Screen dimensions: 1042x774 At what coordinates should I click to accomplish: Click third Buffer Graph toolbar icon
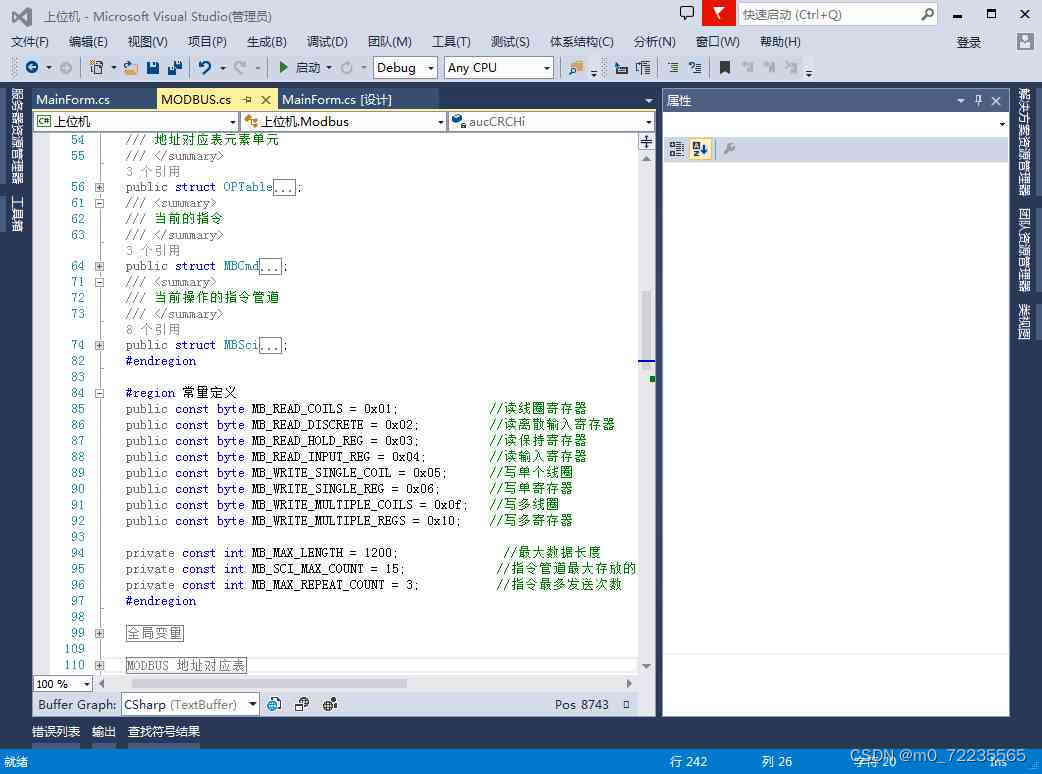[x=330, y=704]
